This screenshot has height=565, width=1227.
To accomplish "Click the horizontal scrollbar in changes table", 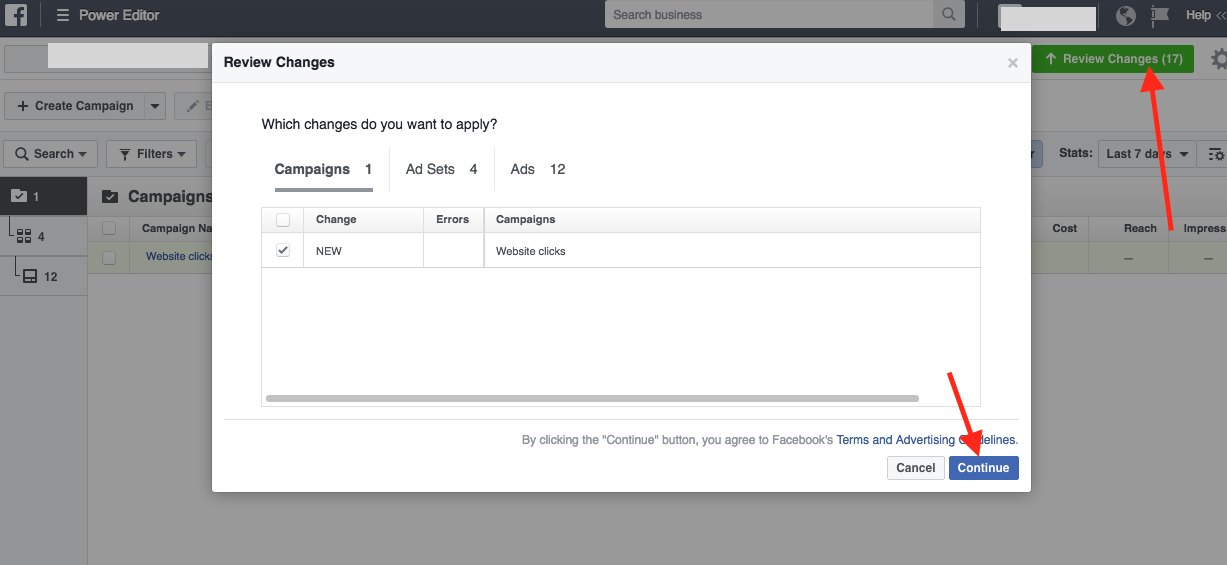I will tap(592, 398).
